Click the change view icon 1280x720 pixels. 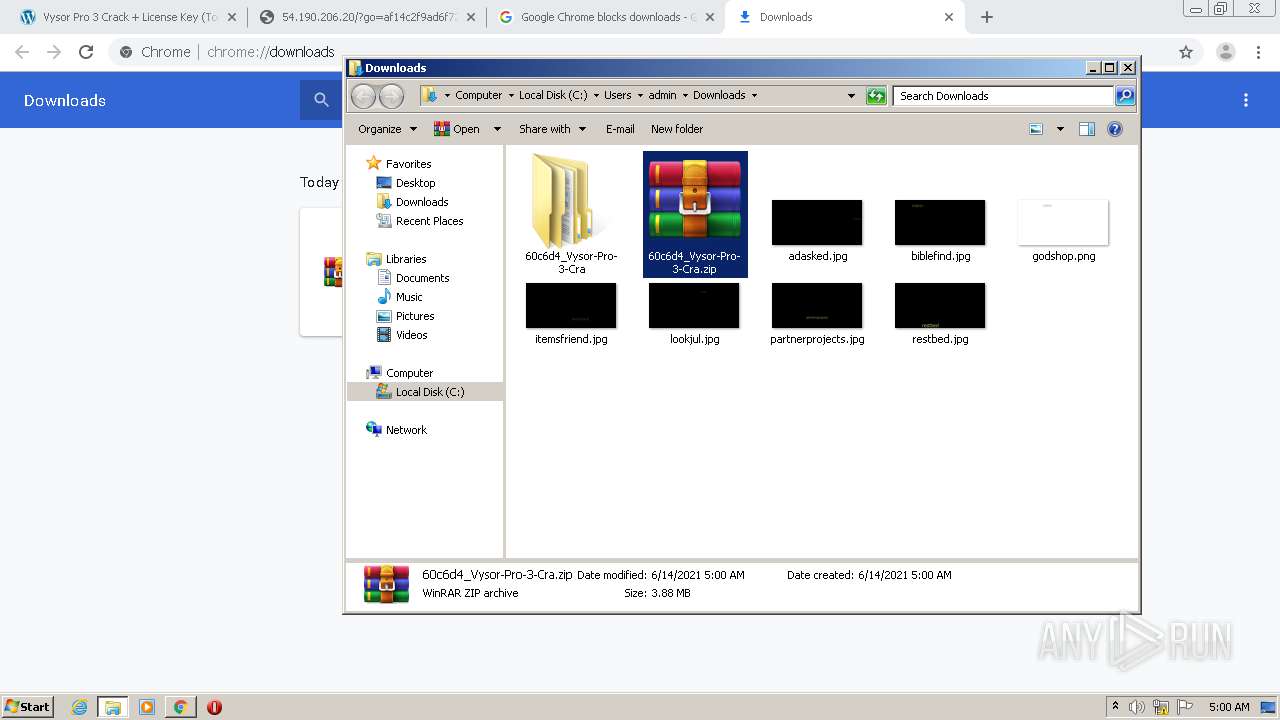point(1036,129)
